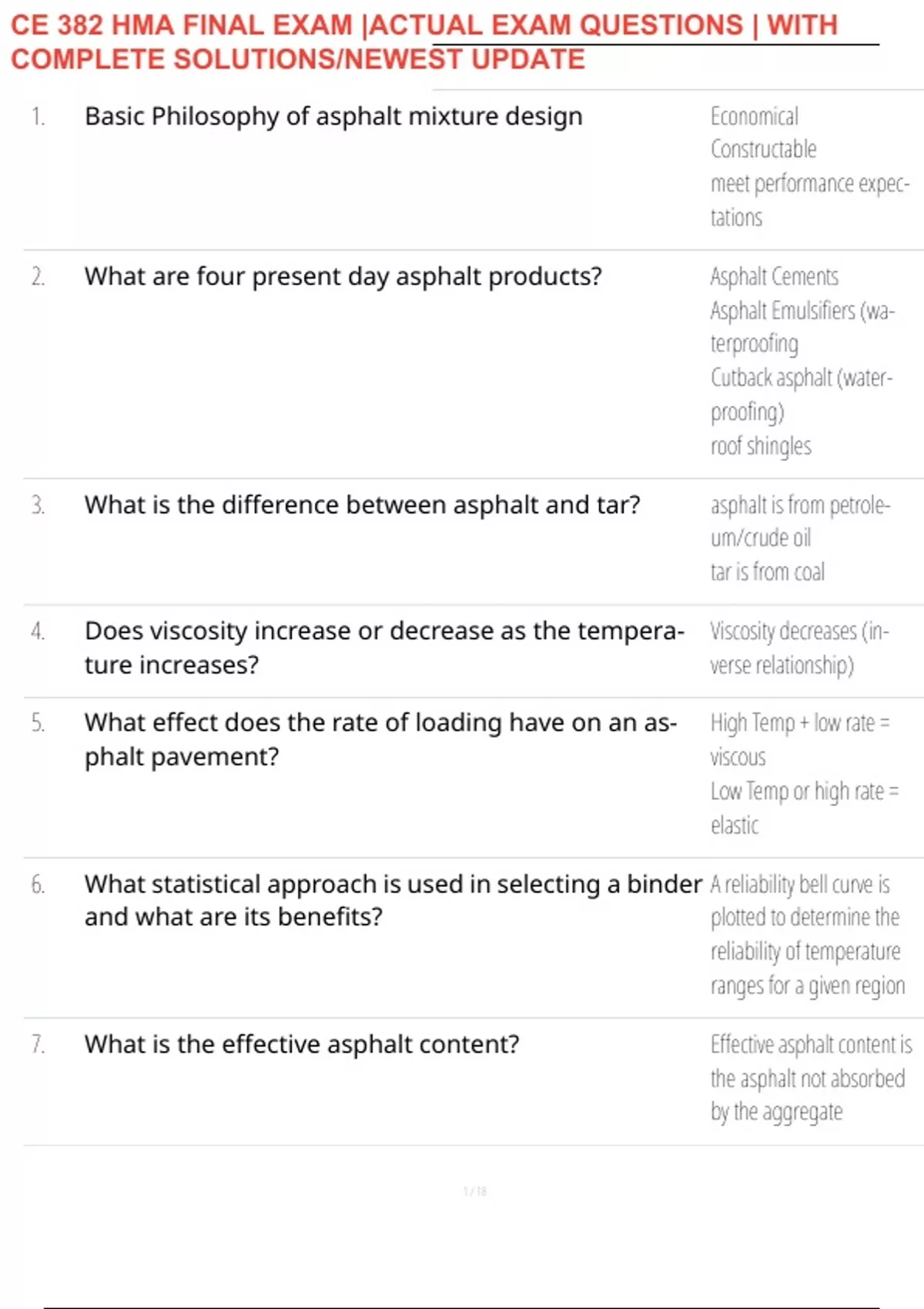Click the 'Viscosity decreases' answer

pyautogui.click(x=799, y=648)
